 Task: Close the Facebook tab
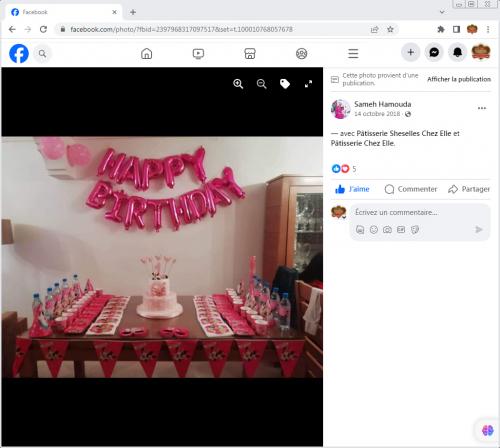[114, 12]
